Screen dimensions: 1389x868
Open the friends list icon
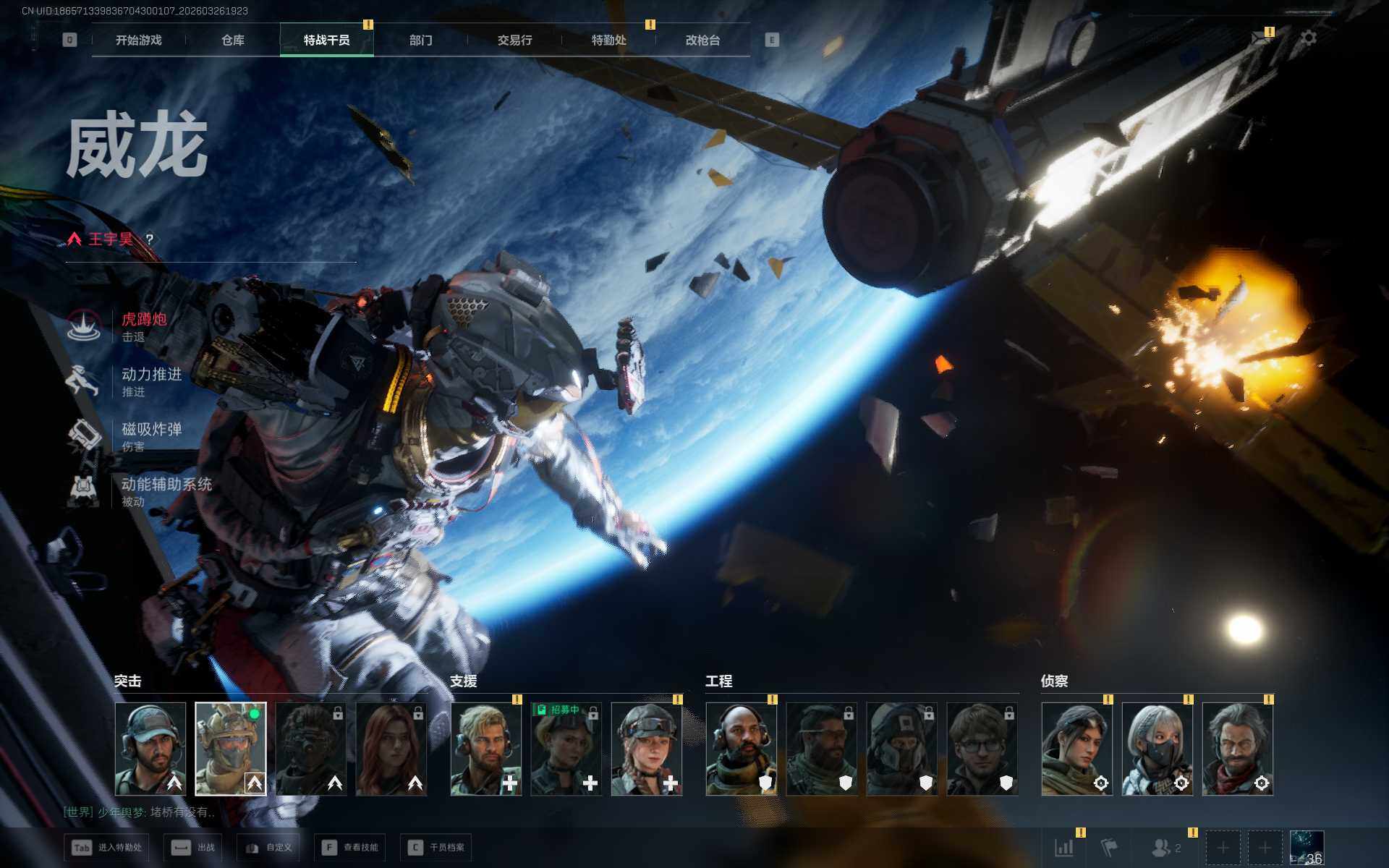tap(1162, 847)
